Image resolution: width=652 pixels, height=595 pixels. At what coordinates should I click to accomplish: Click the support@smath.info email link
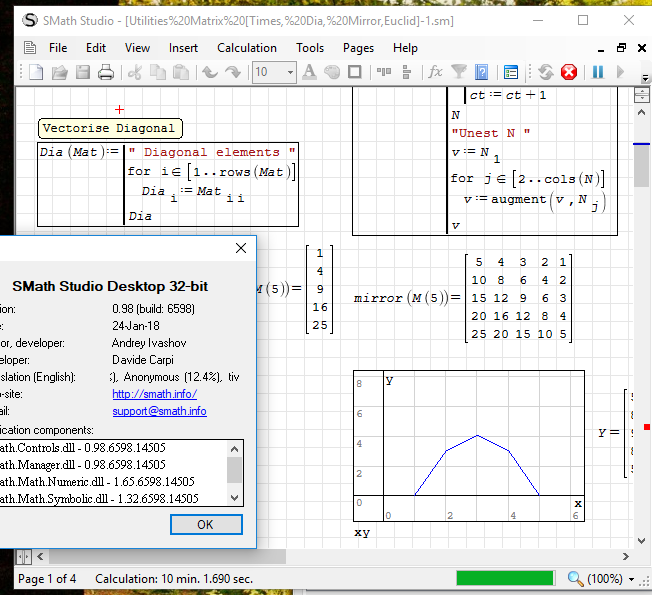point(159,411)
